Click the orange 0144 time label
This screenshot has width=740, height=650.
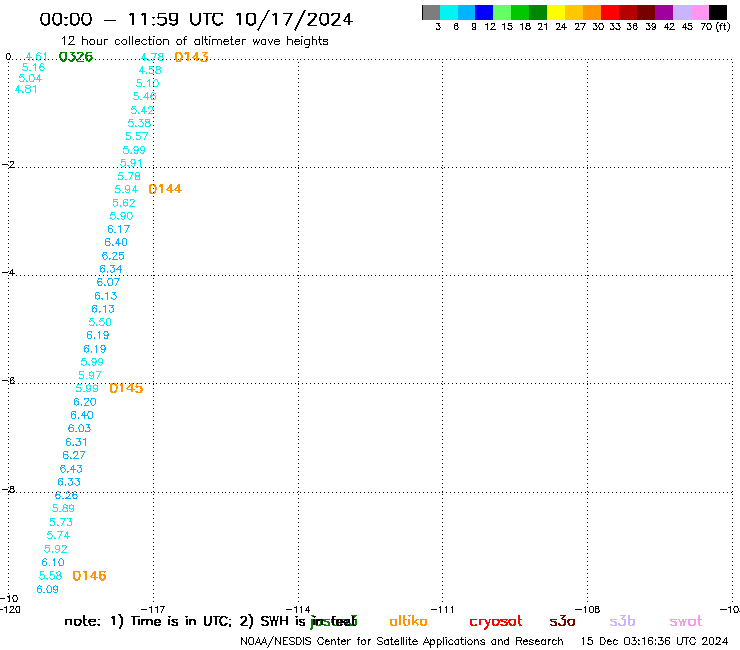coord(165,189)
